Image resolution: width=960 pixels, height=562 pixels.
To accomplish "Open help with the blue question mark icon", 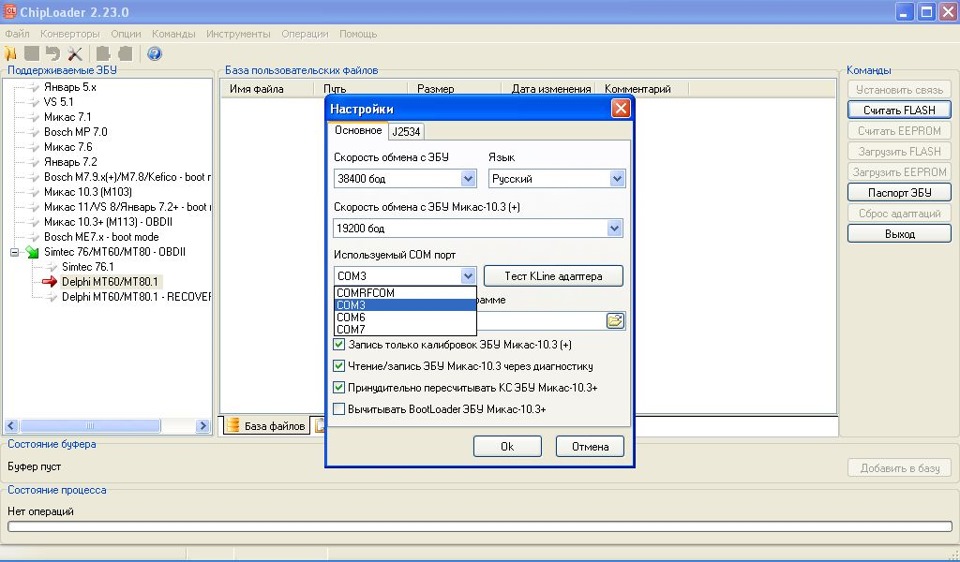I will coord(154,54).
